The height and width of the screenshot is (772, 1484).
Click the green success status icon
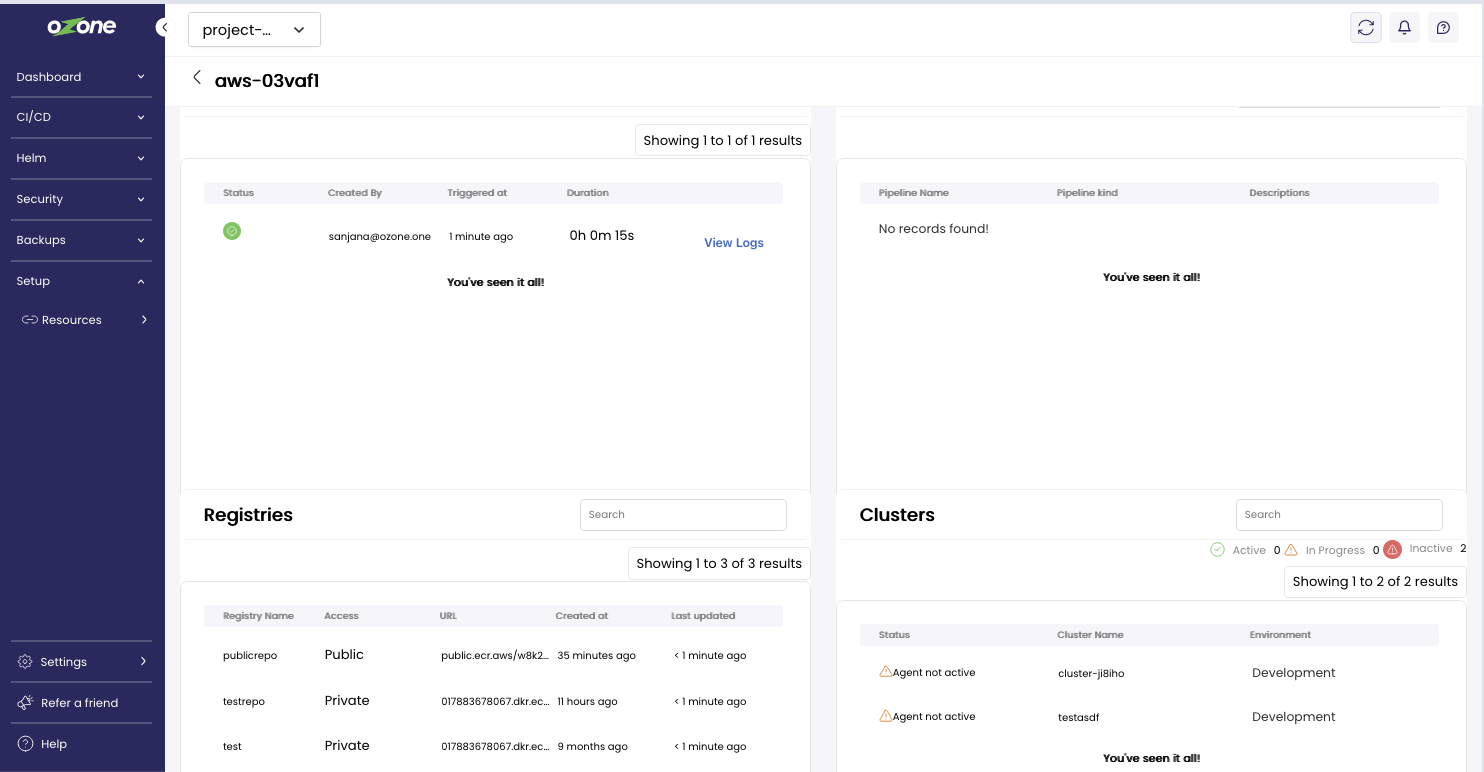click(x=232, y=231)
